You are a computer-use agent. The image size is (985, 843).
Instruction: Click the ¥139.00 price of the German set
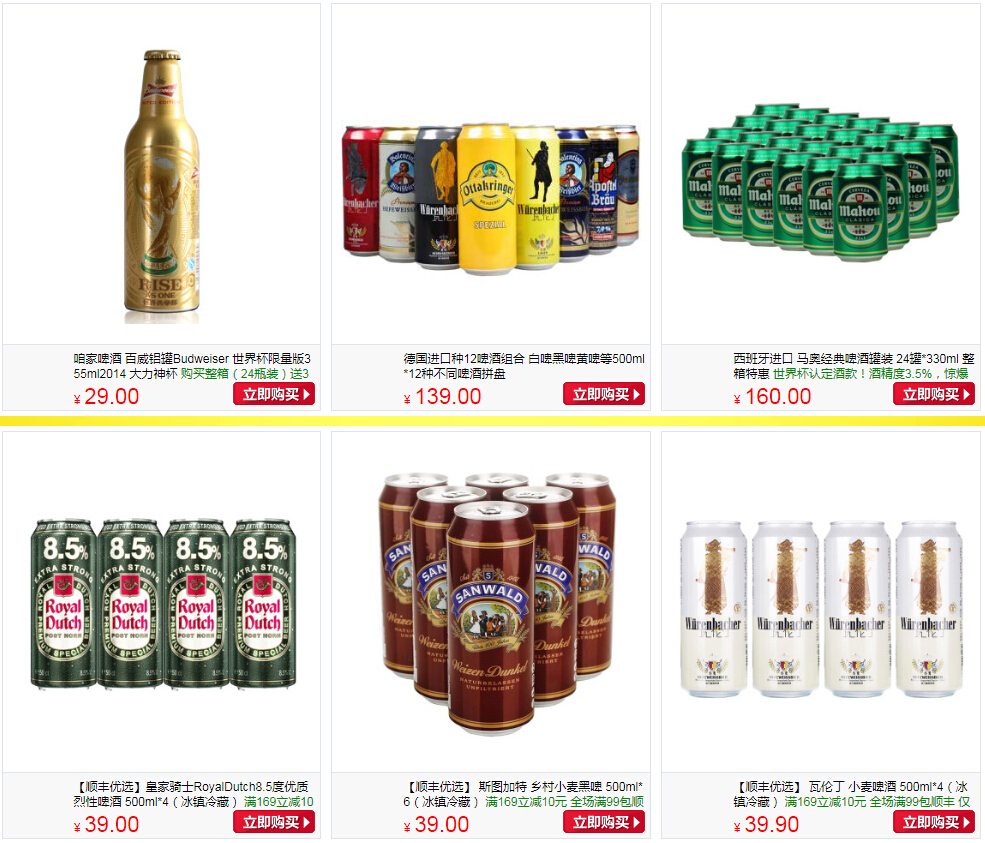click(x=442, y=396)
